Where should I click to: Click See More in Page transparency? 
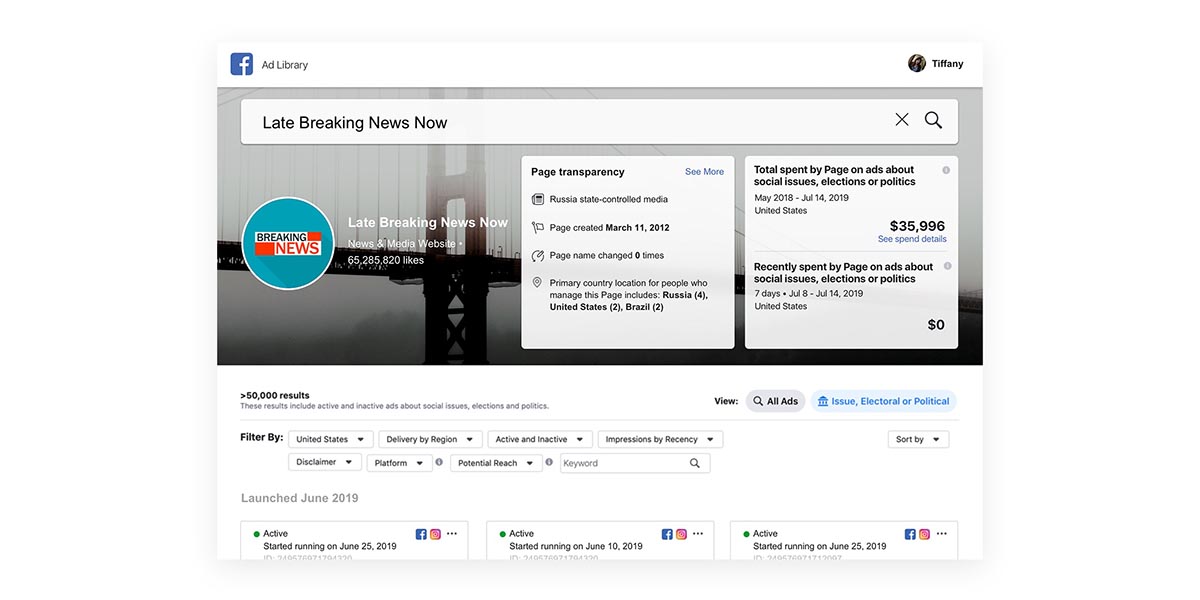704,172
